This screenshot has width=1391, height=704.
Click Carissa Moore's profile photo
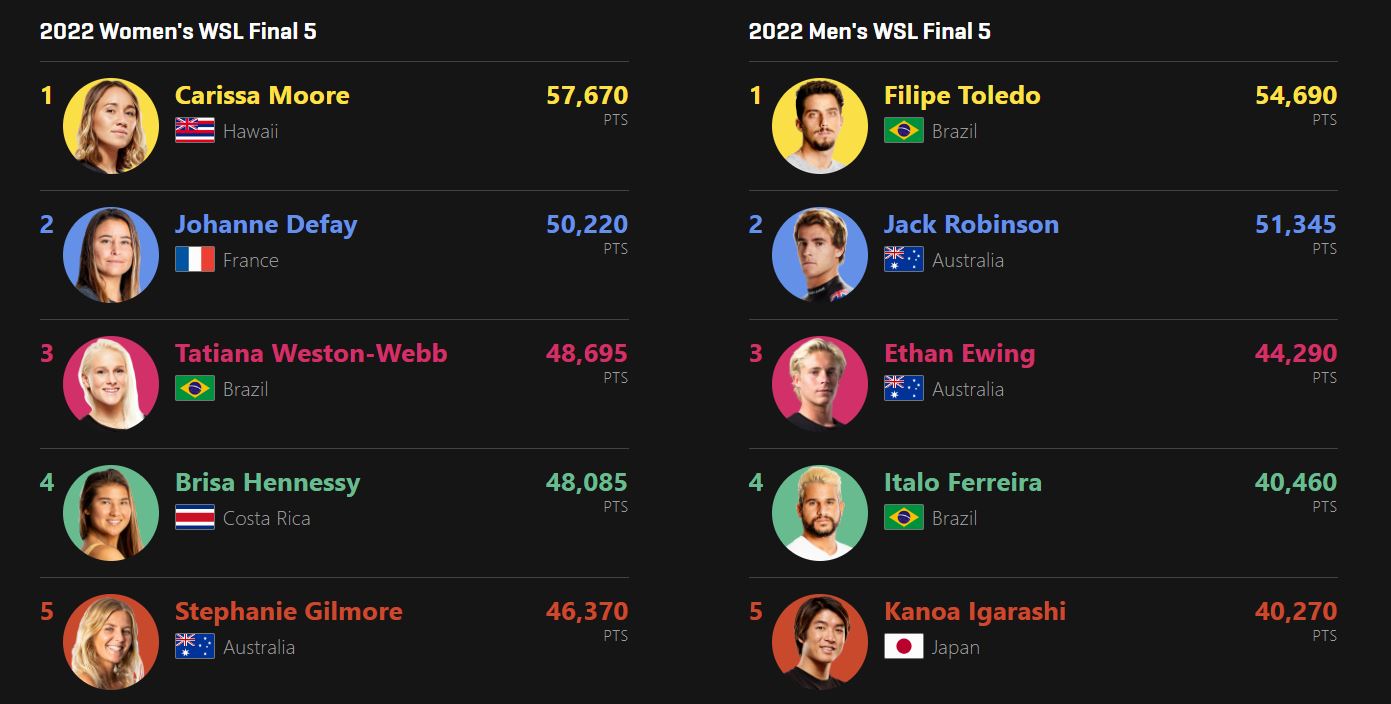coord(111,126)
